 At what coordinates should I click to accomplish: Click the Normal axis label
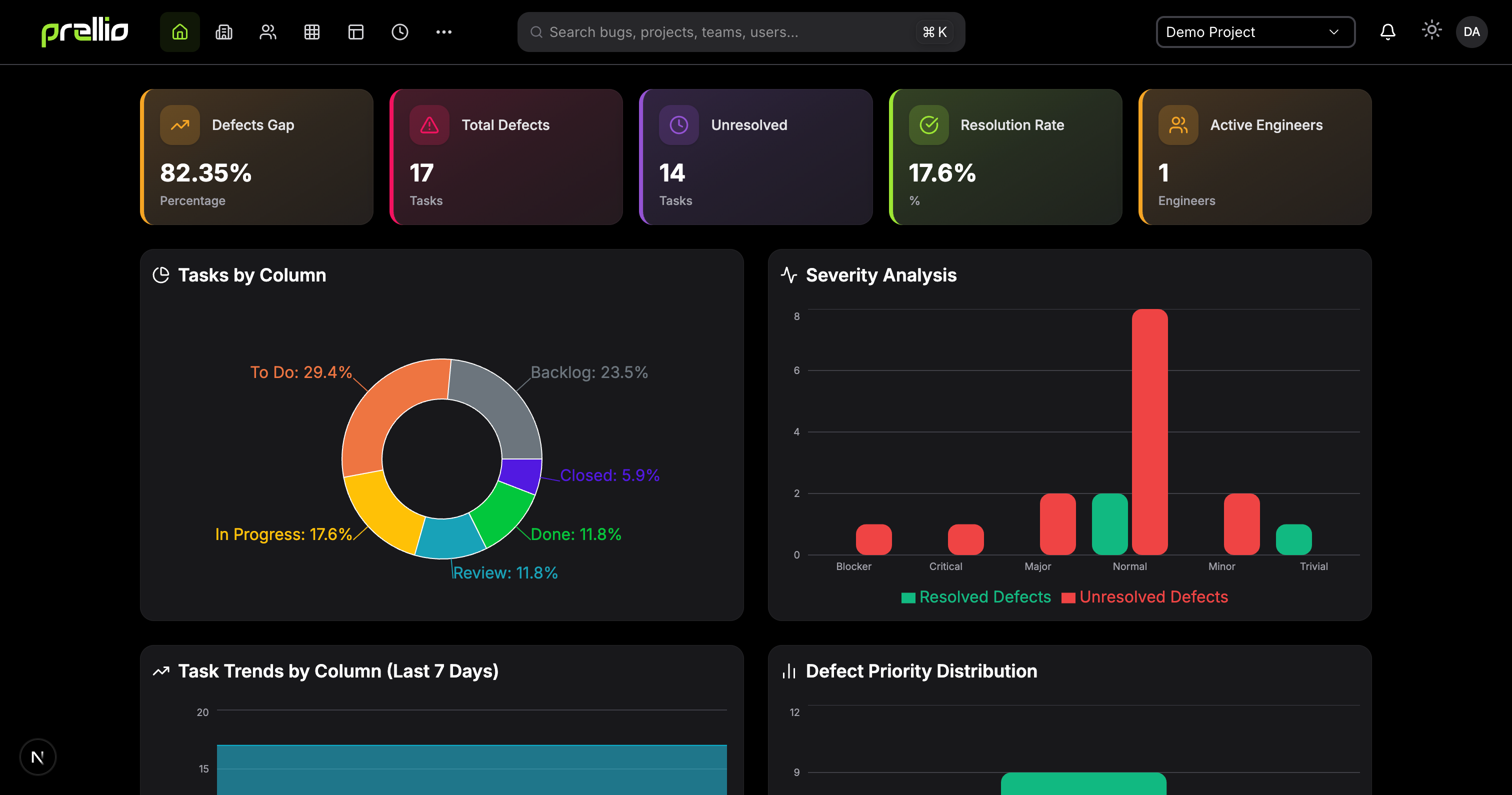(1129, 566)
